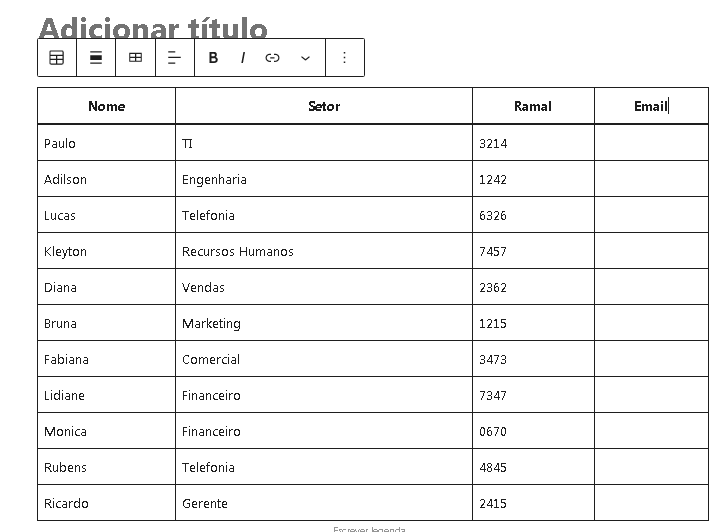Toggle italic formatting
This screenshot has height=532, width=727.
pos(243,58)
